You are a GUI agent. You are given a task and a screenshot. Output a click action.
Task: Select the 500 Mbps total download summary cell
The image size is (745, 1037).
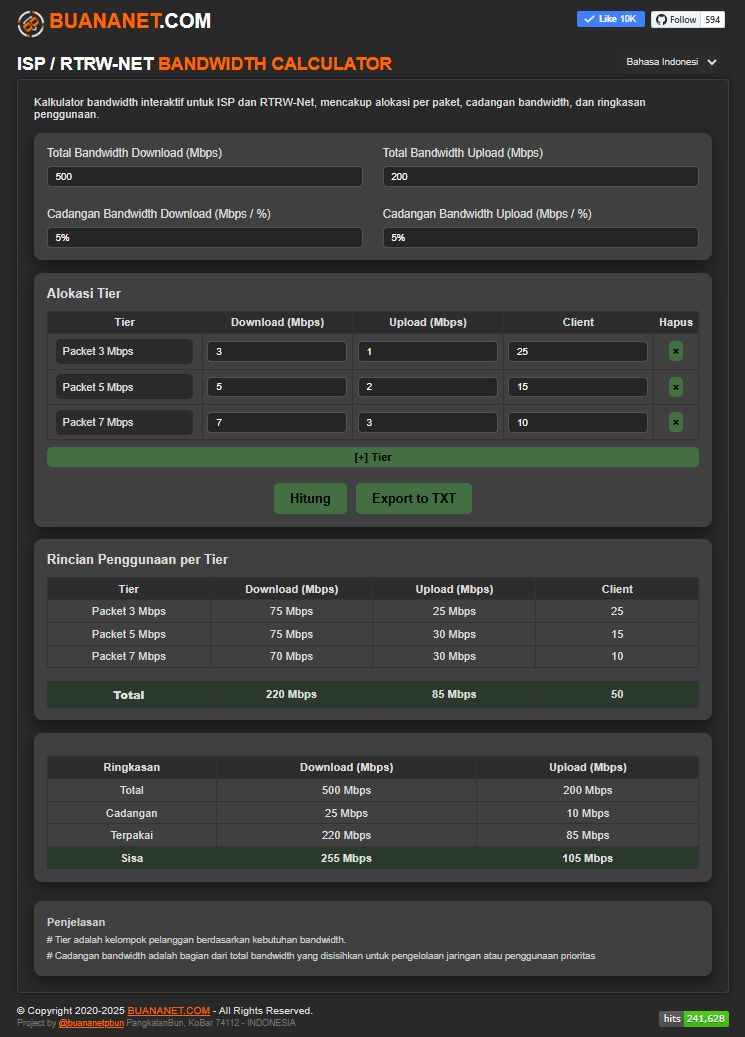coord(346,790)
